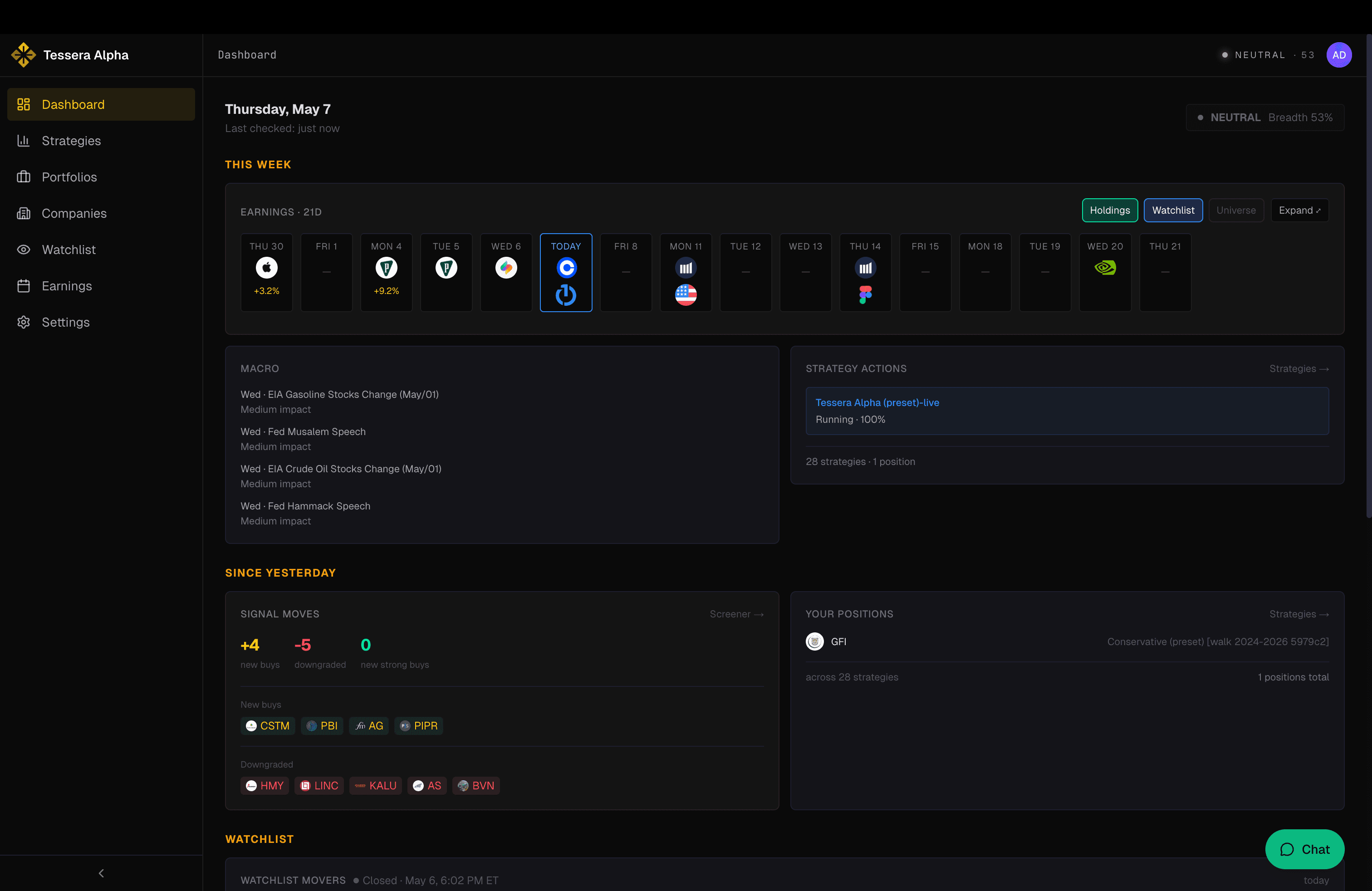1372x891 pixels.
Task: Click the chat bubble icon in Chat button
Action: click(x=1287, y=850)
